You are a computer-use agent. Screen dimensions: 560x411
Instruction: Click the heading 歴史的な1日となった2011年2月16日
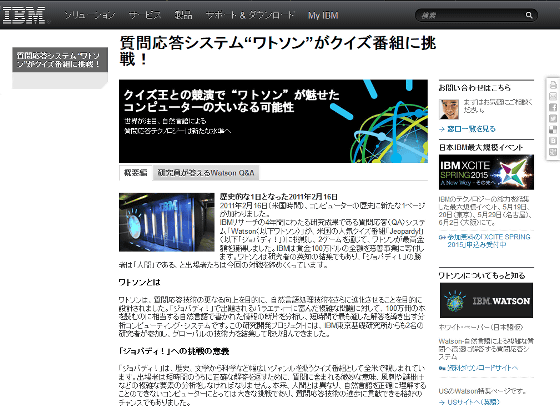(279, 197)
